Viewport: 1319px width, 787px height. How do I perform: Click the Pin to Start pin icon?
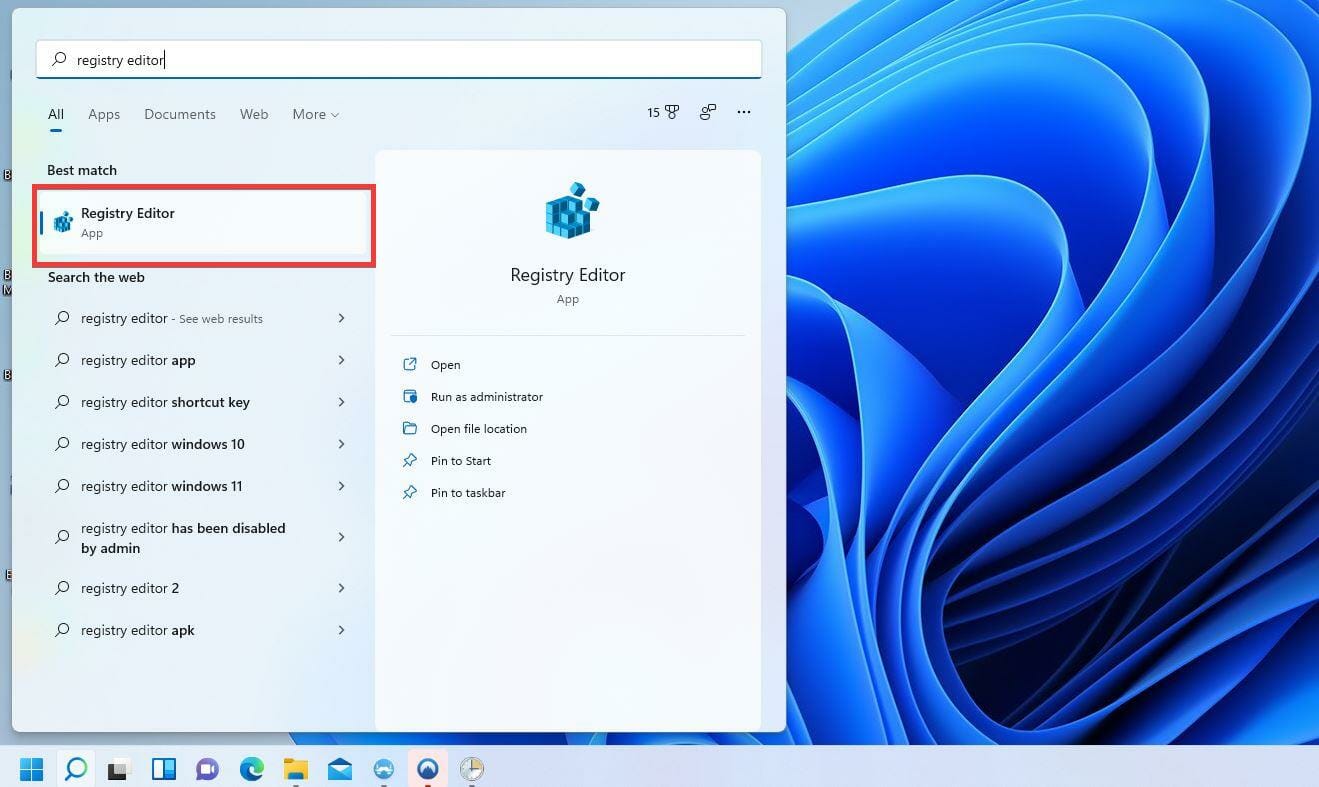(x=409, y=460)
